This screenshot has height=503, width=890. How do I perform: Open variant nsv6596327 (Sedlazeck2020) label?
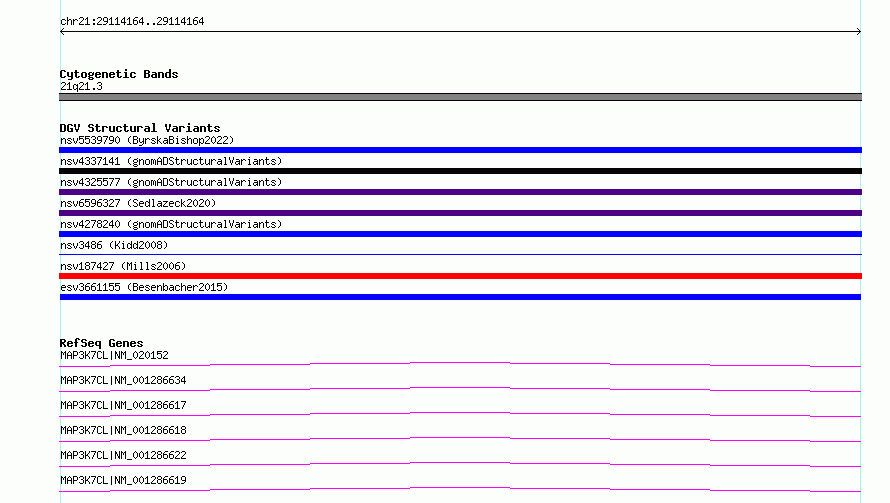[138, 203]
